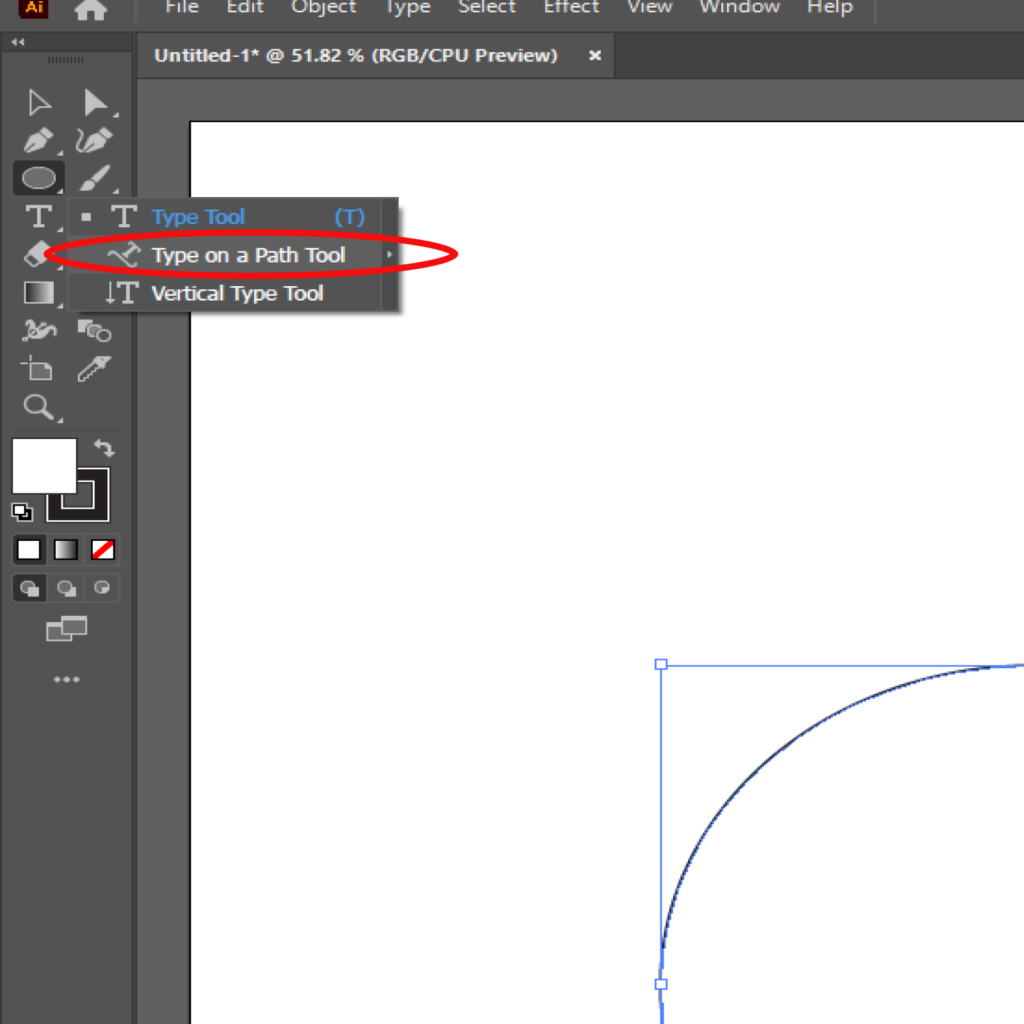Select the Ellipse tool

click(x=39, y=178)
